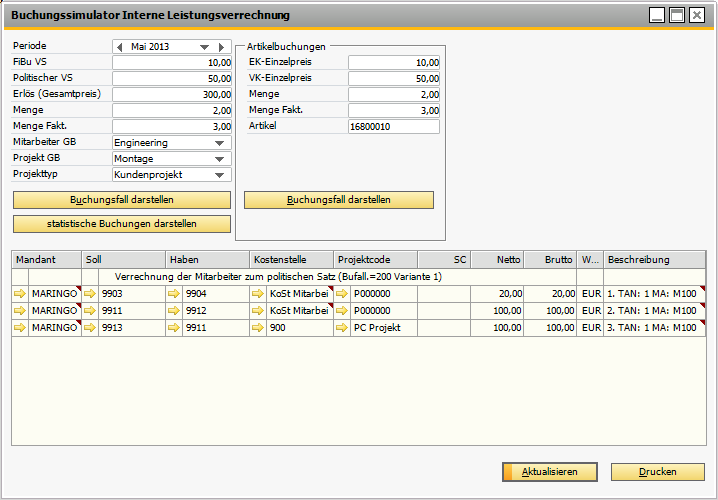The height and width of the screenshot is (500, 718).
Task: Click link arrow next to Haben 9904
Action: [x=174, y=294]
